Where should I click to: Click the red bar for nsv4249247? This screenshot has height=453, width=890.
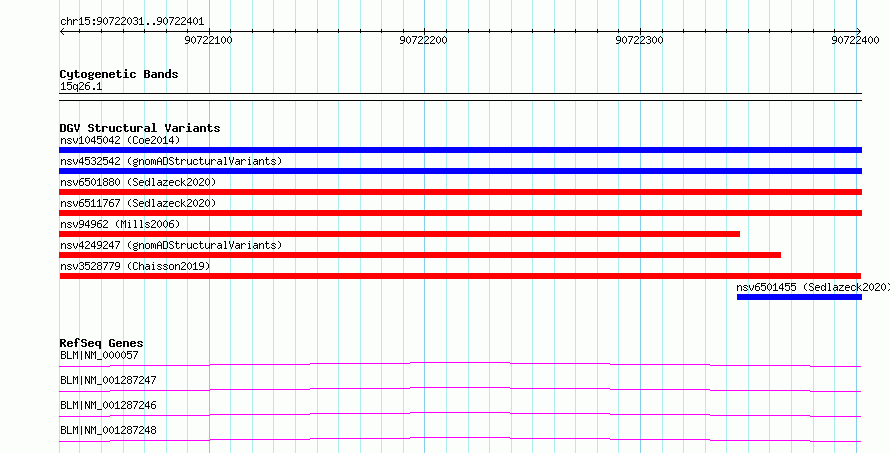(420, 255)
